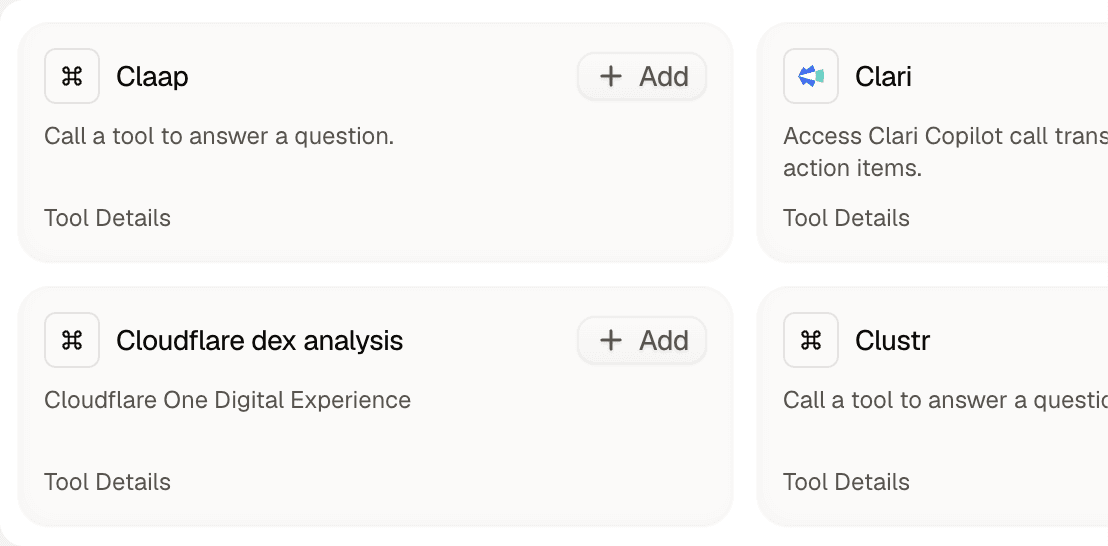Click the Clustr connector logo icon

[811, 340]
